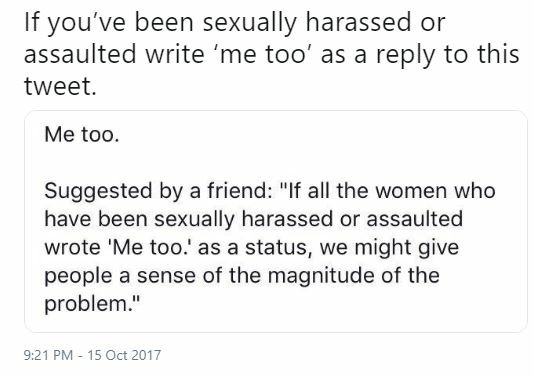Click the word 'problem."' ending the quote
The image size is (533, 375).
(x=92, y=304)
